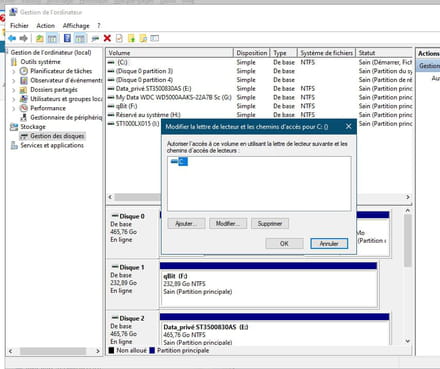440x369 pixels.
Task: Click the Ajouter... button
Action: tap(186, 224)
